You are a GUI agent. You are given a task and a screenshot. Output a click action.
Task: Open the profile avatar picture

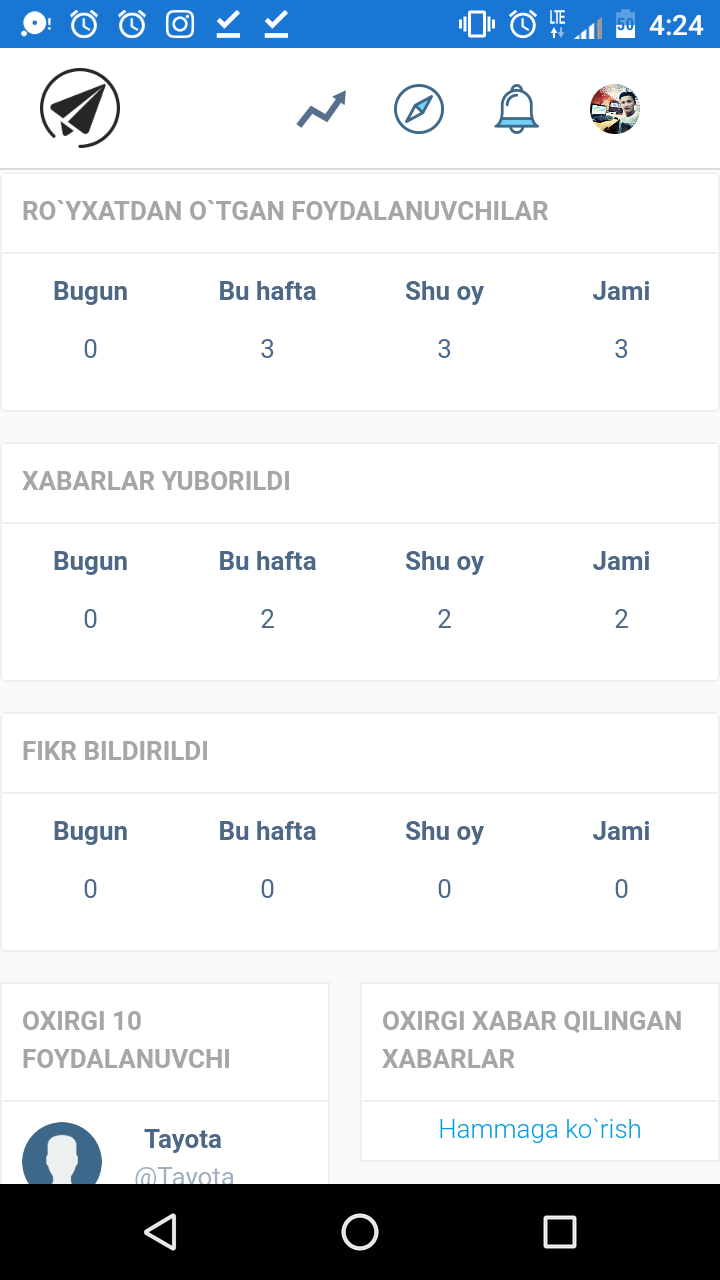(614, 109)
